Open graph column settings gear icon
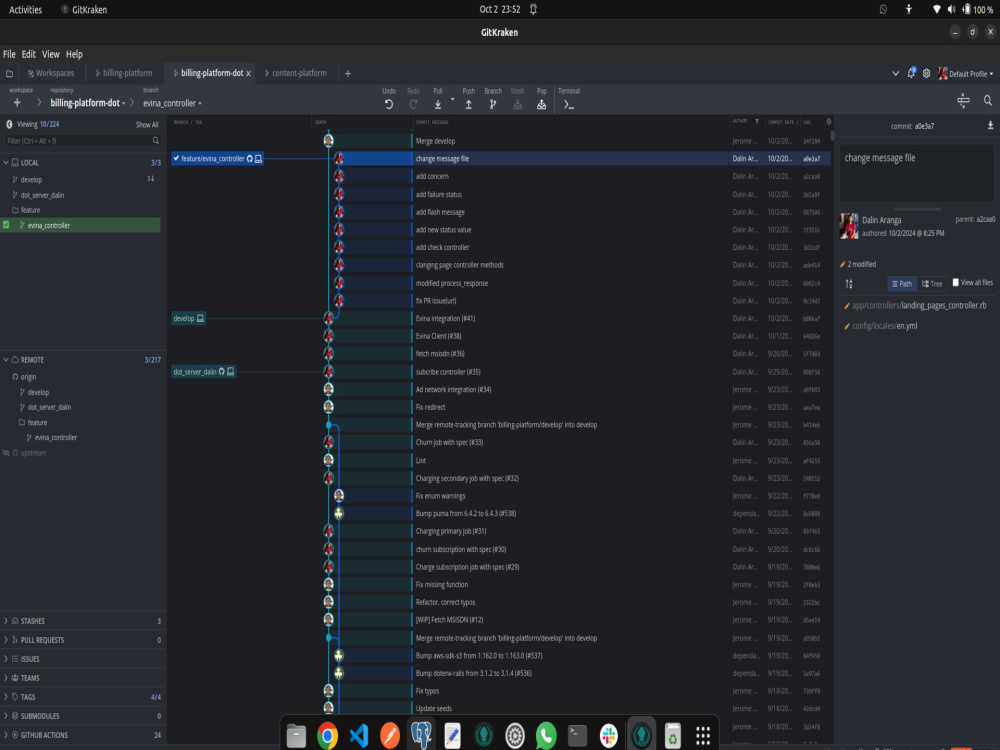Image resolution: width=1000 pixels, height=750 pixels. 828,121
